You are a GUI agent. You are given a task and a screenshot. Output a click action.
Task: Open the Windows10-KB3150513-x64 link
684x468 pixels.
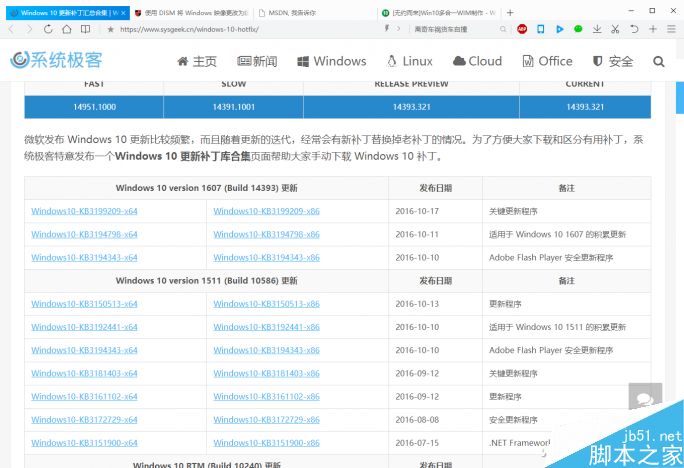coord(84,304)
